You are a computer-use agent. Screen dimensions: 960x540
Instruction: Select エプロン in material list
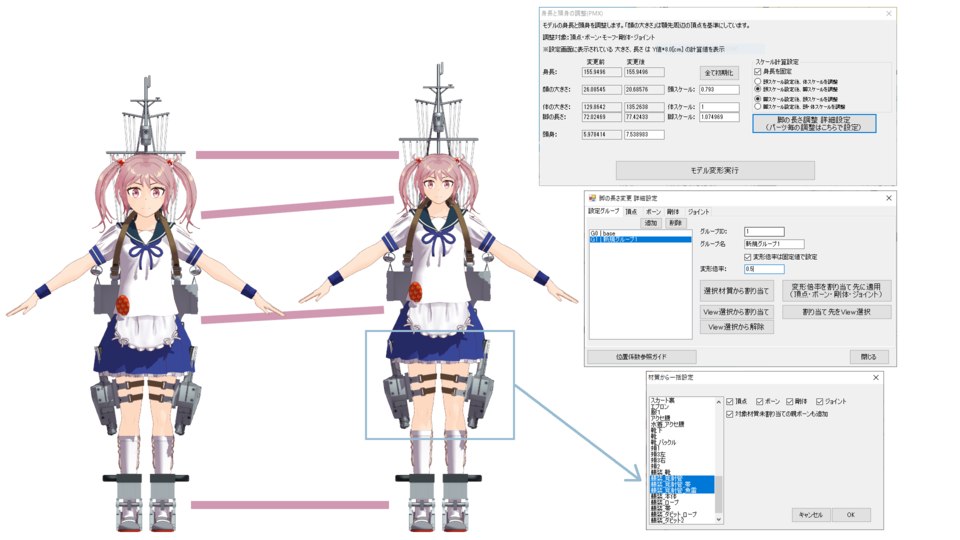pyautogui.click(x=682, y=407)
